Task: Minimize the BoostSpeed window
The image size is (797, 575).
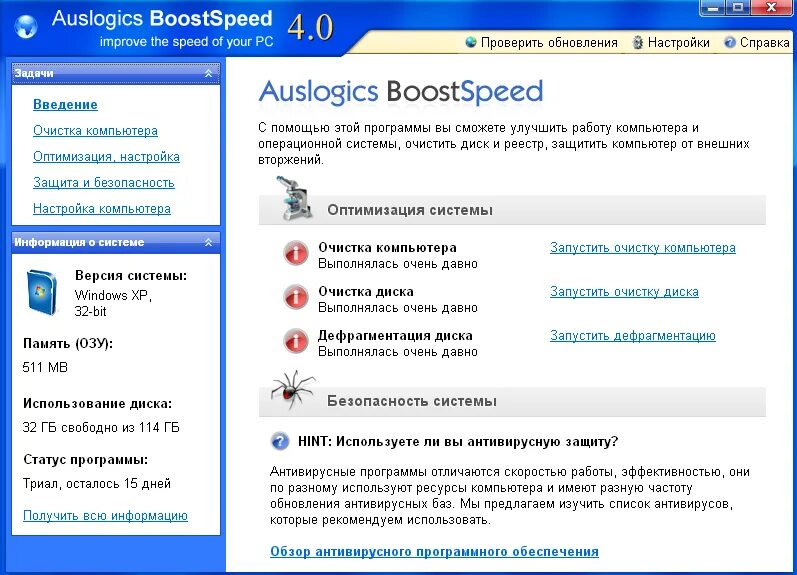Action: point(715,8)
